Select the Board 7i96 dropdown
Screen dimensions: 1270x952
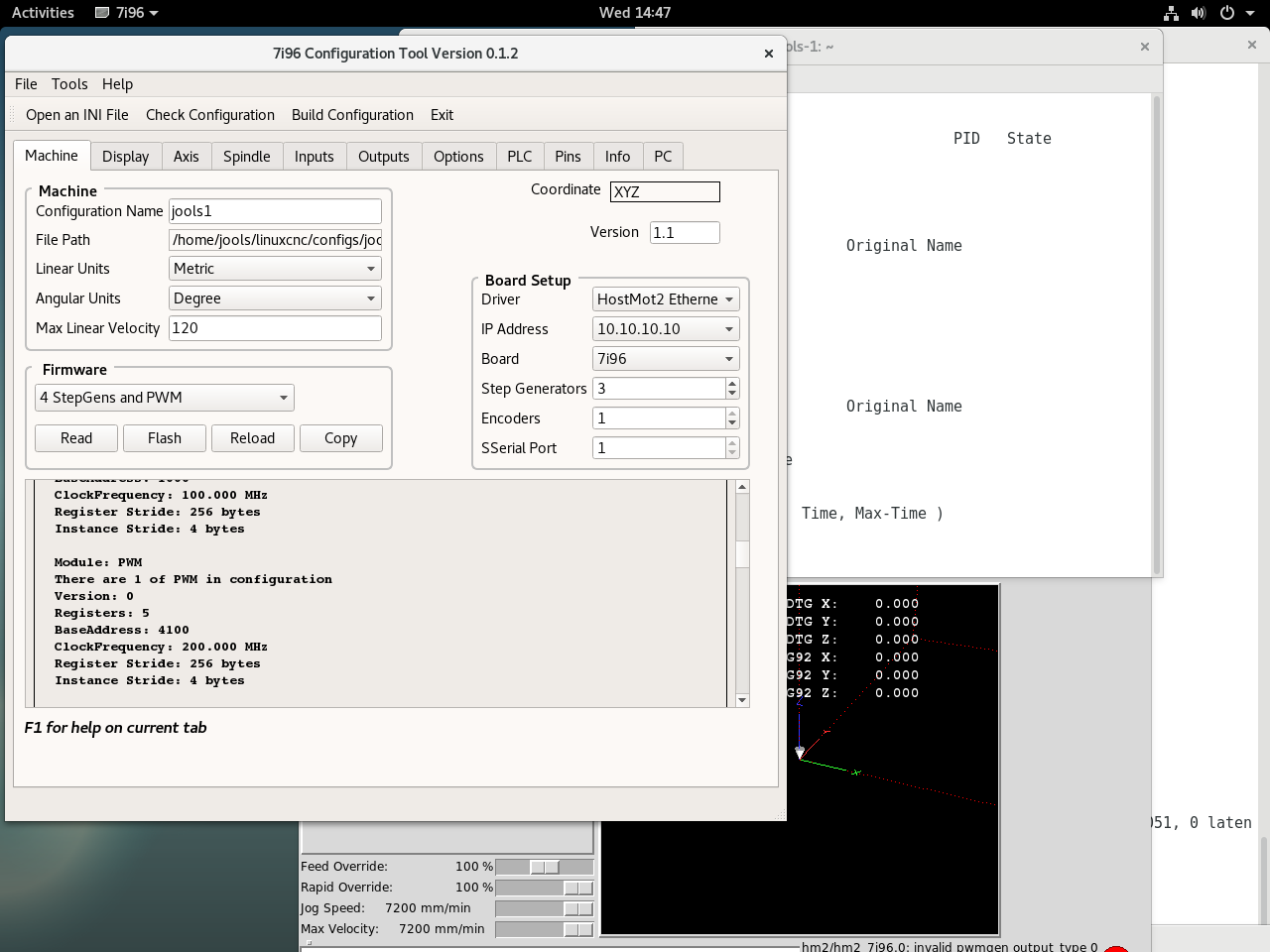pyautogui.click(x=665, y=359)
